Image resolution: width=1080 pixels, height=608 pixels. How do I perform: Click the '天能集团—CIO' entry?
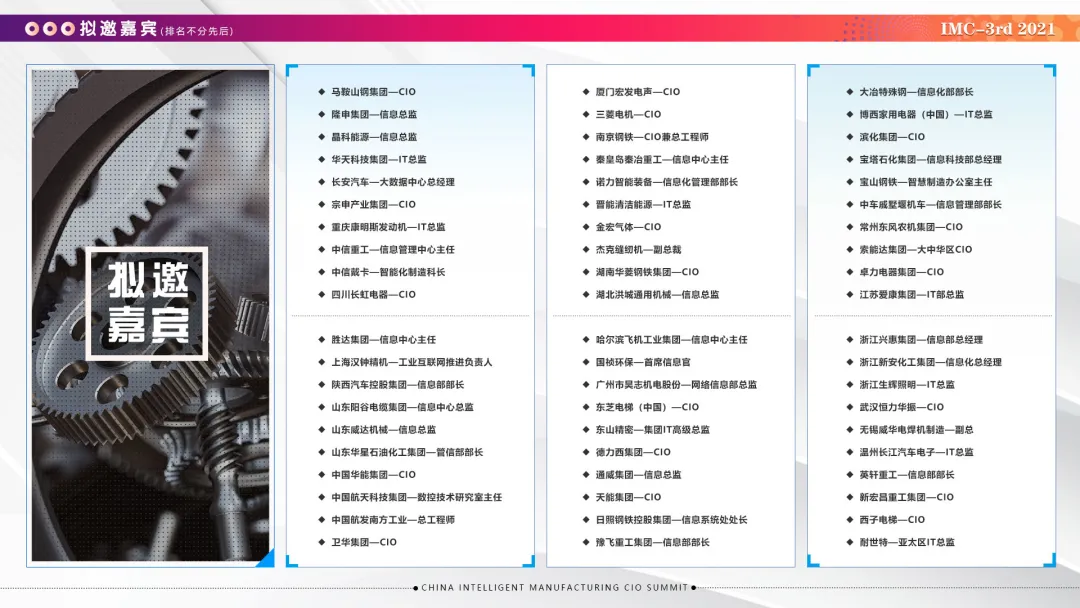628,497
